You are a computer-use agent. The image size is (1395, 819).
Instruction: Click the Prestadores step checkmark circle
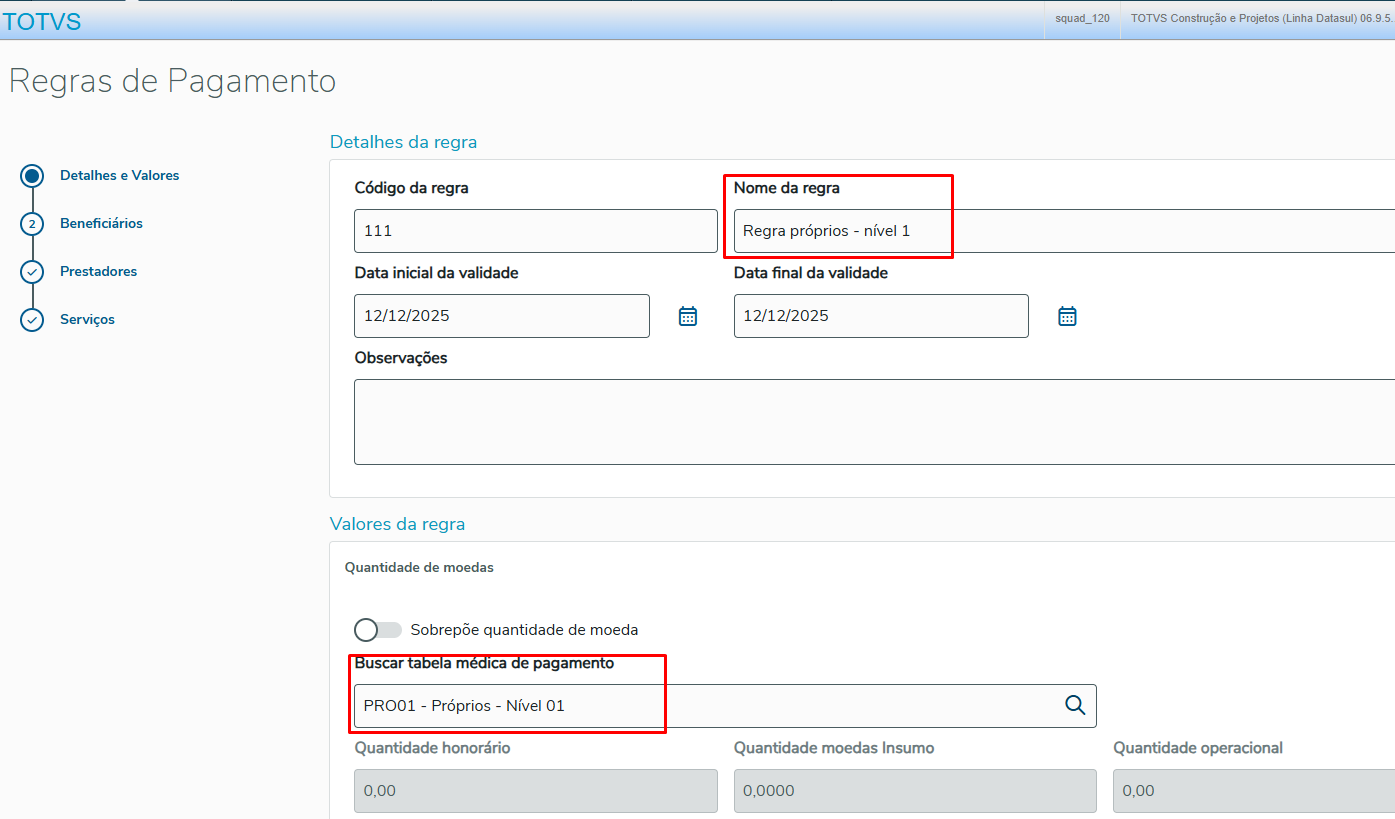point(32,272)
